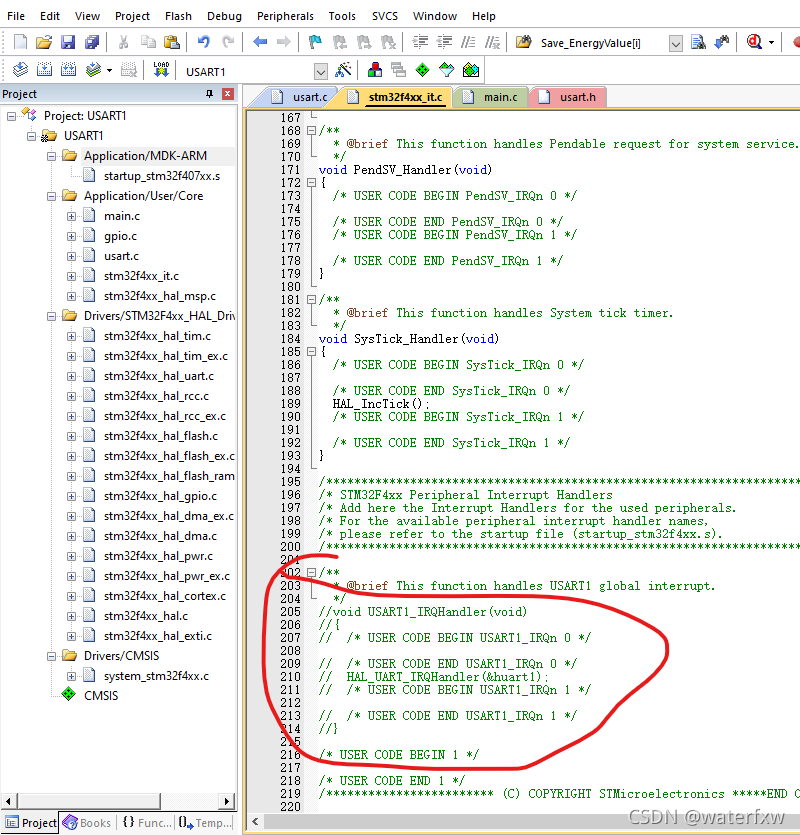Navigate backwards with the blue left arrow
The image size is (800, 835).
[260, 42]
